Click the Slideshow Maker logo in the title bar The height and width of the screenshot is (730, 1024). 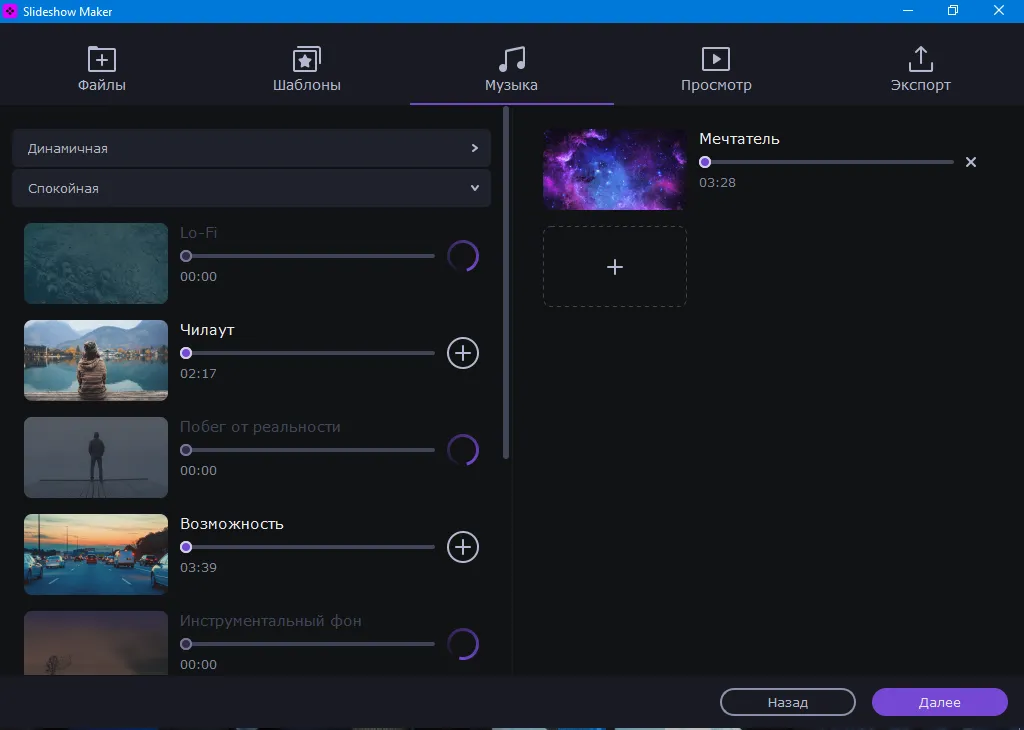tap(11, 11)
